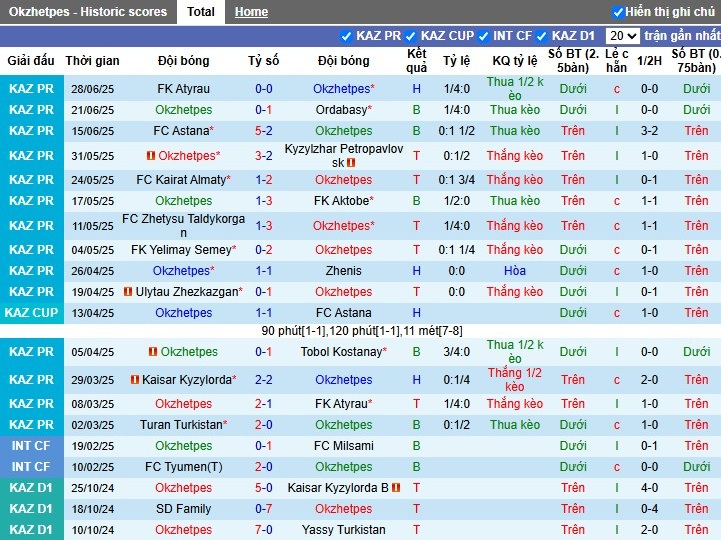Click Okzhetpes – Historic scores title
The height and width of the screenshot is (540, 721).
(88, 11)
